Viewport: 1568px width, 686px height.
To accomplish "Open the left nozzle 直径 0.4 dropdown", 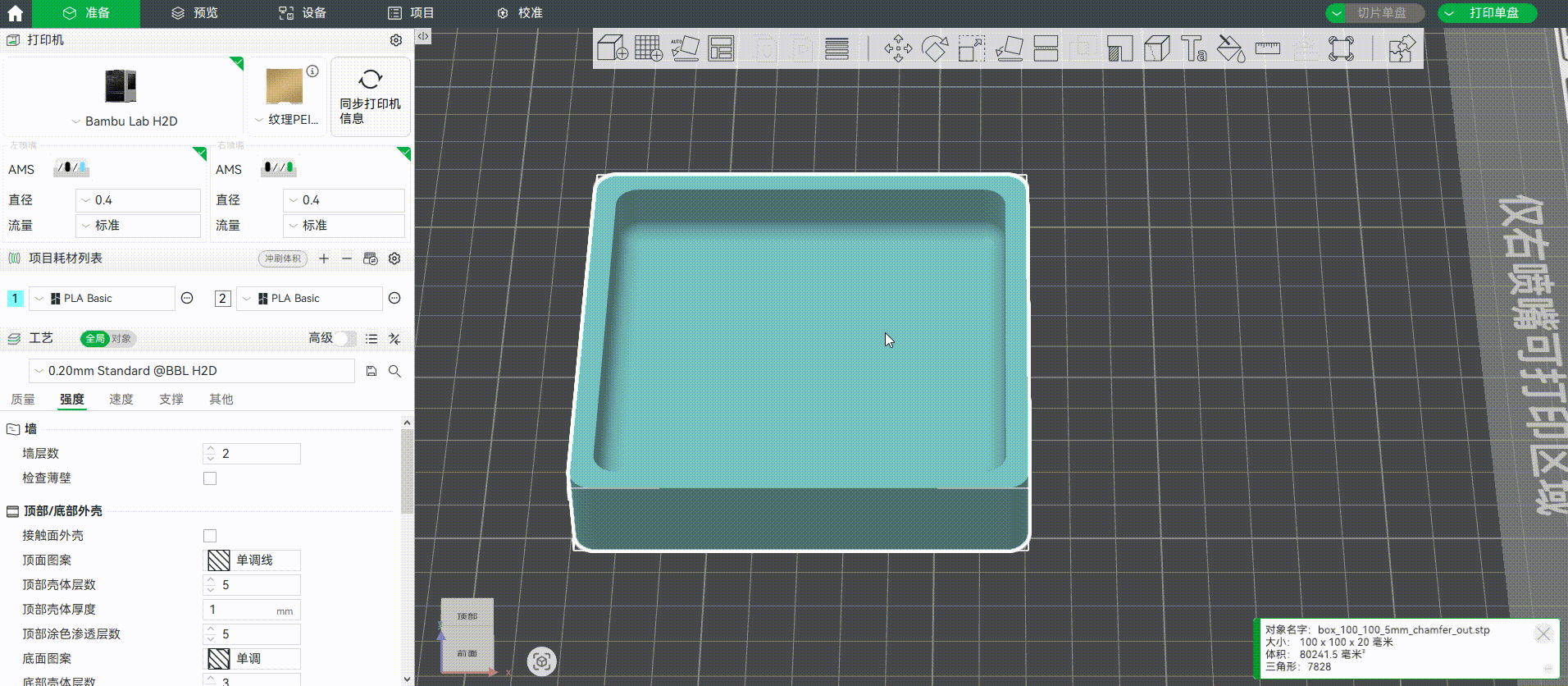I will [138, 200].
